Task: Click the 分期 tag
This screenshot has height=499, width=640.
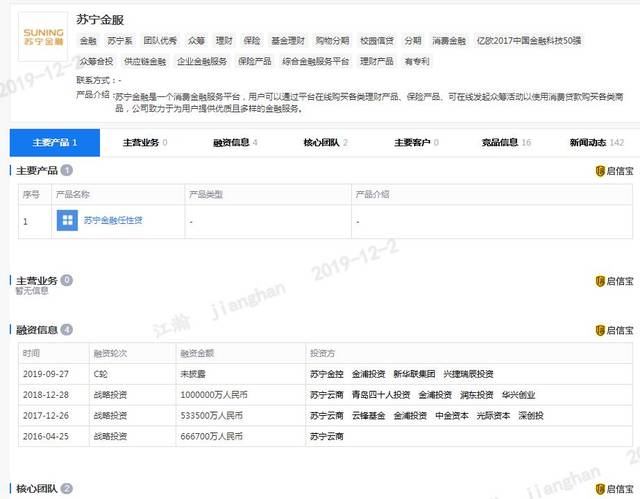Action: click(413, 41)
